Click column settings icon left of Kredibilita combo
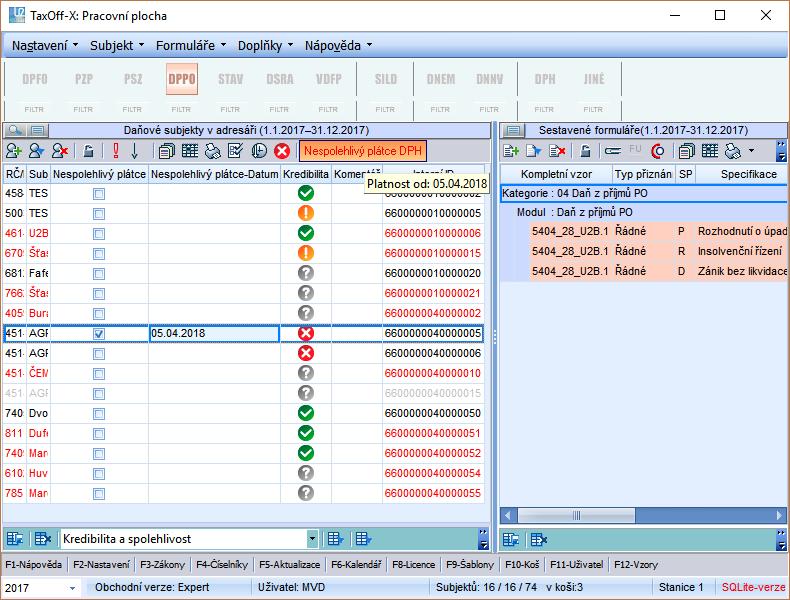Screen dimensions: 790x600 click(x=15, y=539)
